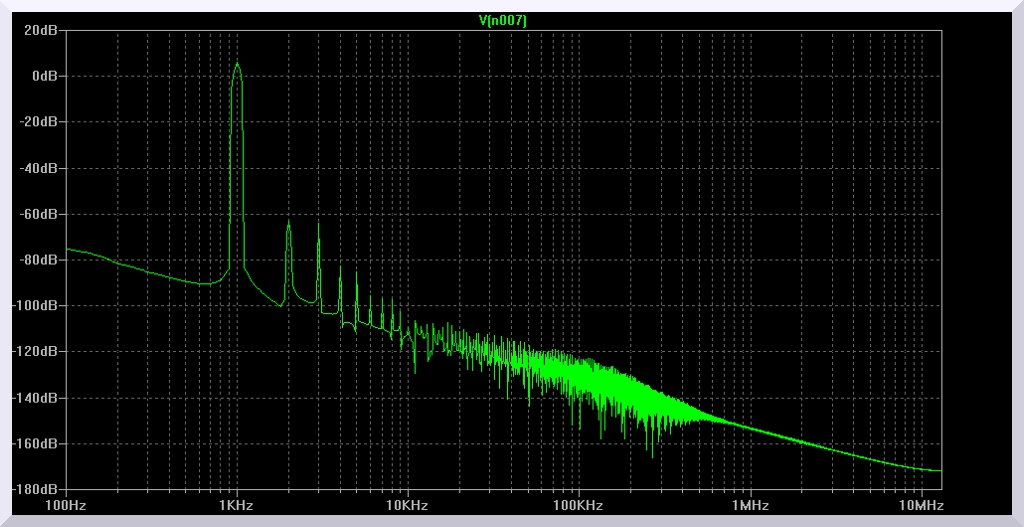Click the -60dB tick label

[x=43, y=214]
